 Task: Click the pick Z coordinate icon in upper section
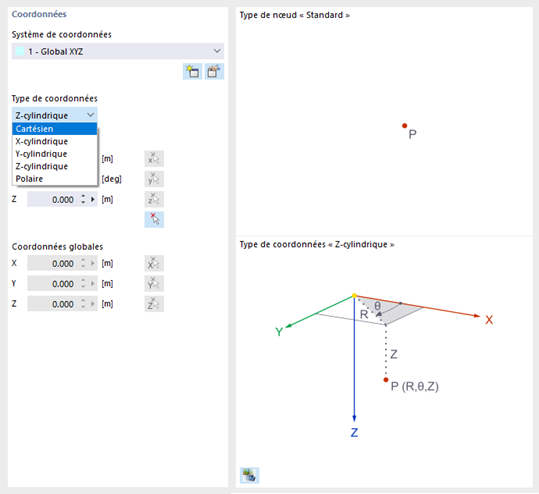point(154,199)
